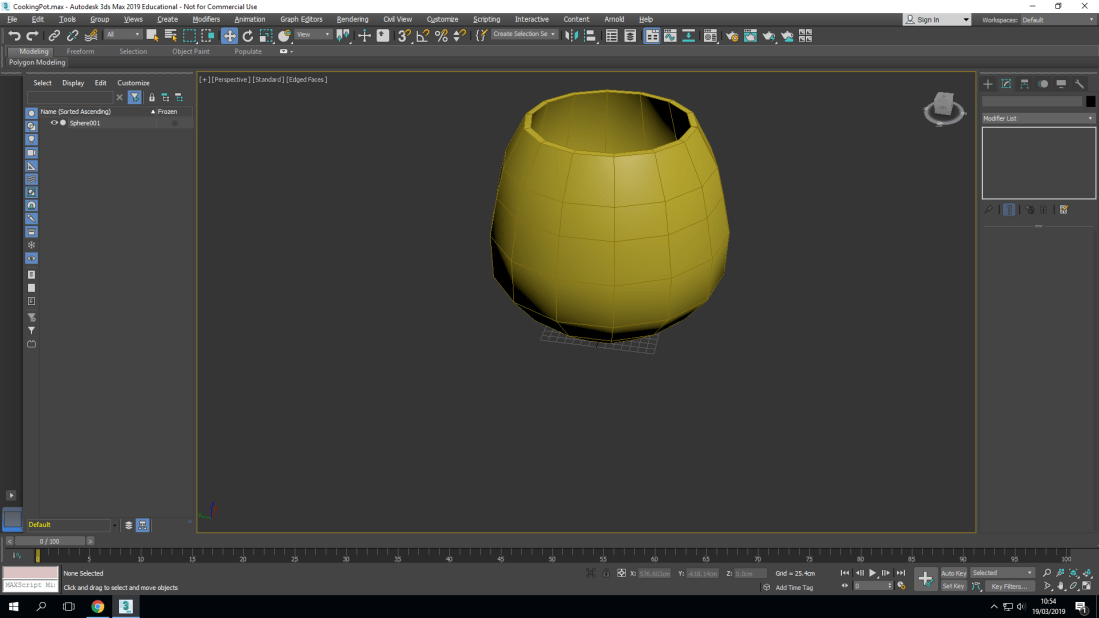The image size is (1099, 618).
Task: Select the Rotate tool in the toolbar
Action: [248, 36]
